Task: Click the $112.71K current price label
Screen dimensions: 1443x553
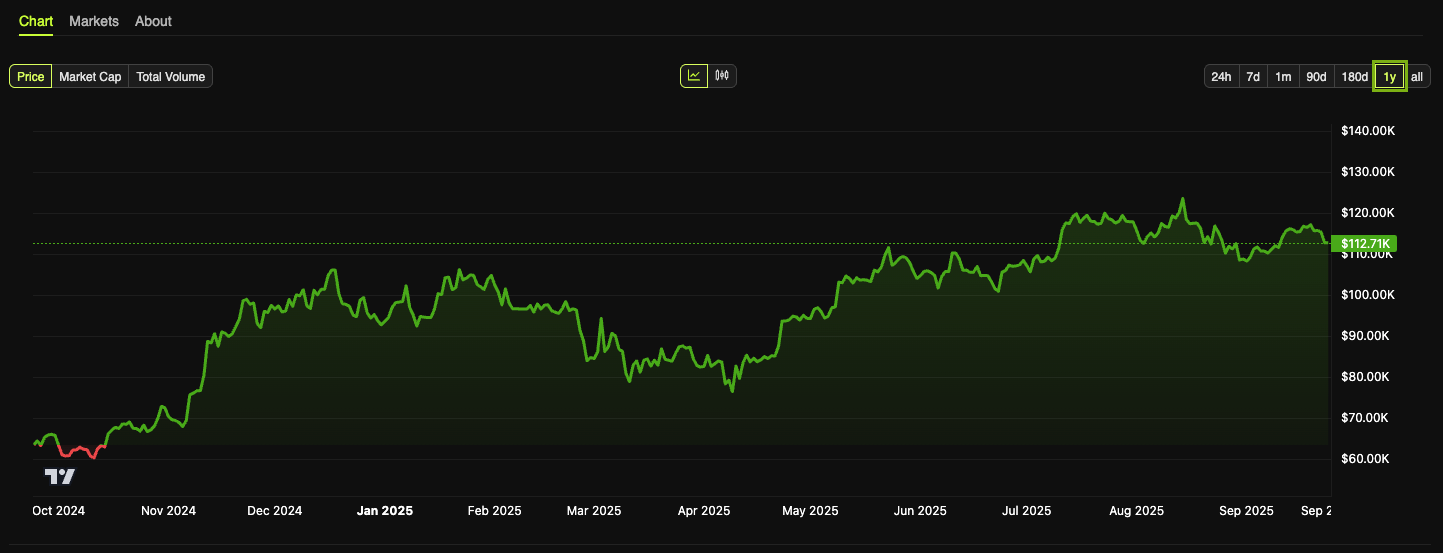Action: coord(1364,243)
